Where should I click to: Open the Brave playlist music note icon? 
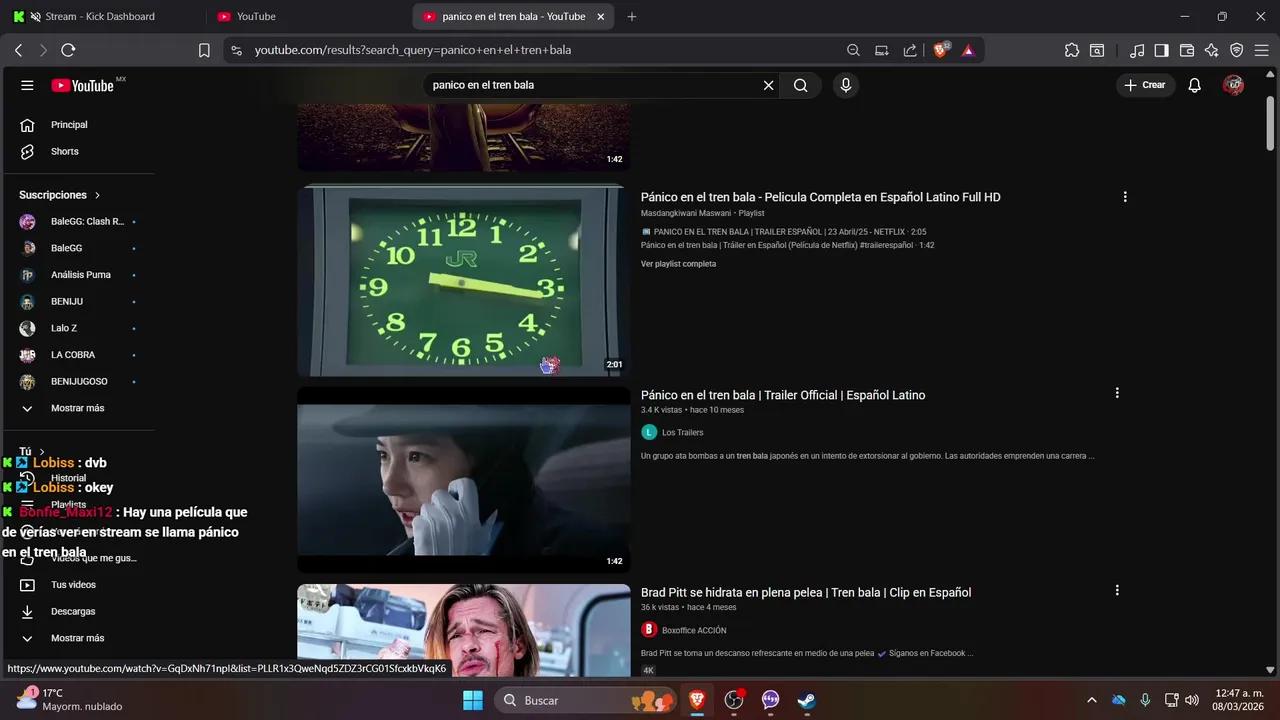[x=1137, y=50]
